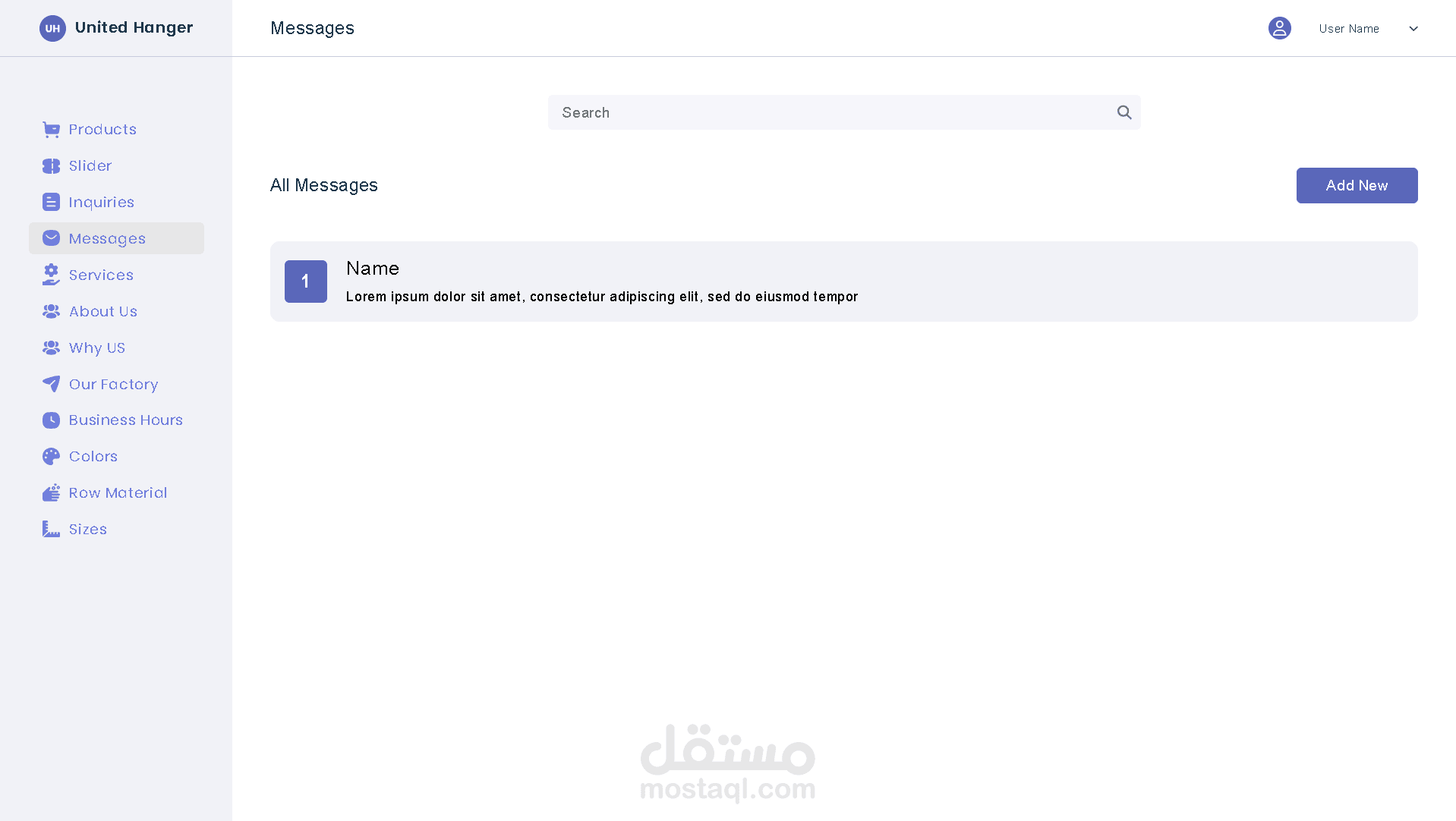Click the 'Lorem ipsum dolor' message text
This screenshot has height=821, width=1456.
click(602, 297)
